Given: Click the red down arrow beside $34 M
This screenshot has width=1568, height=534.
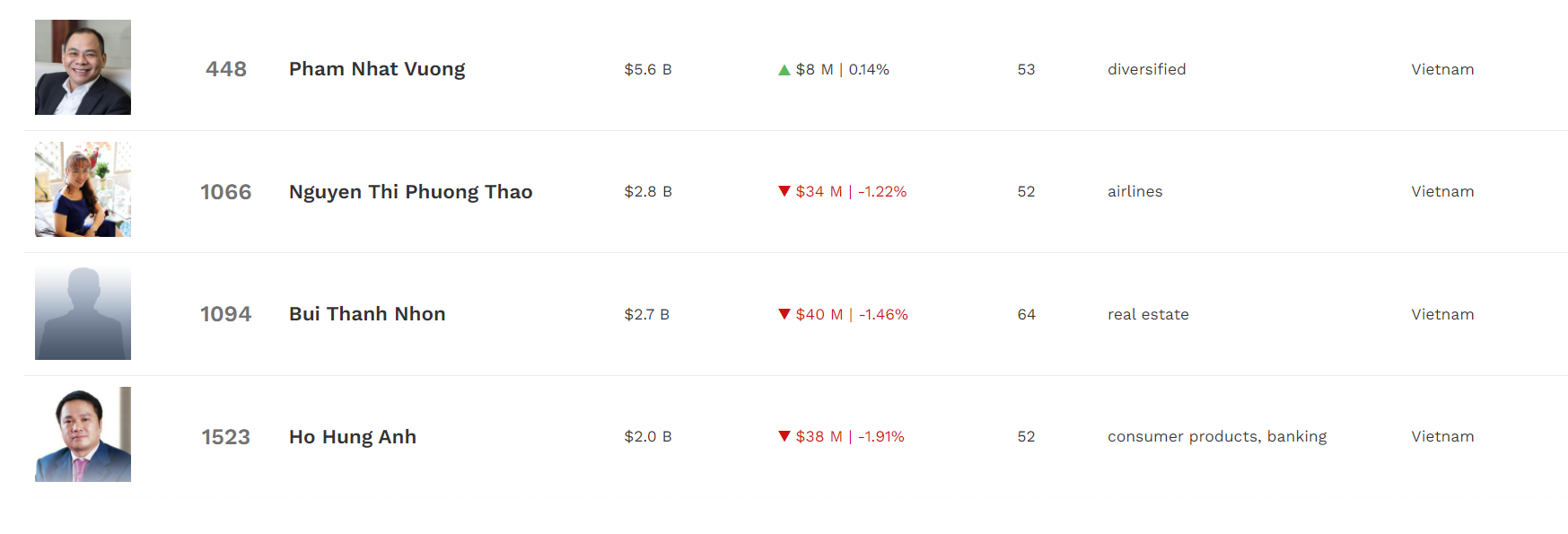Looking at the screenshot, I should [x=784, y=191].
